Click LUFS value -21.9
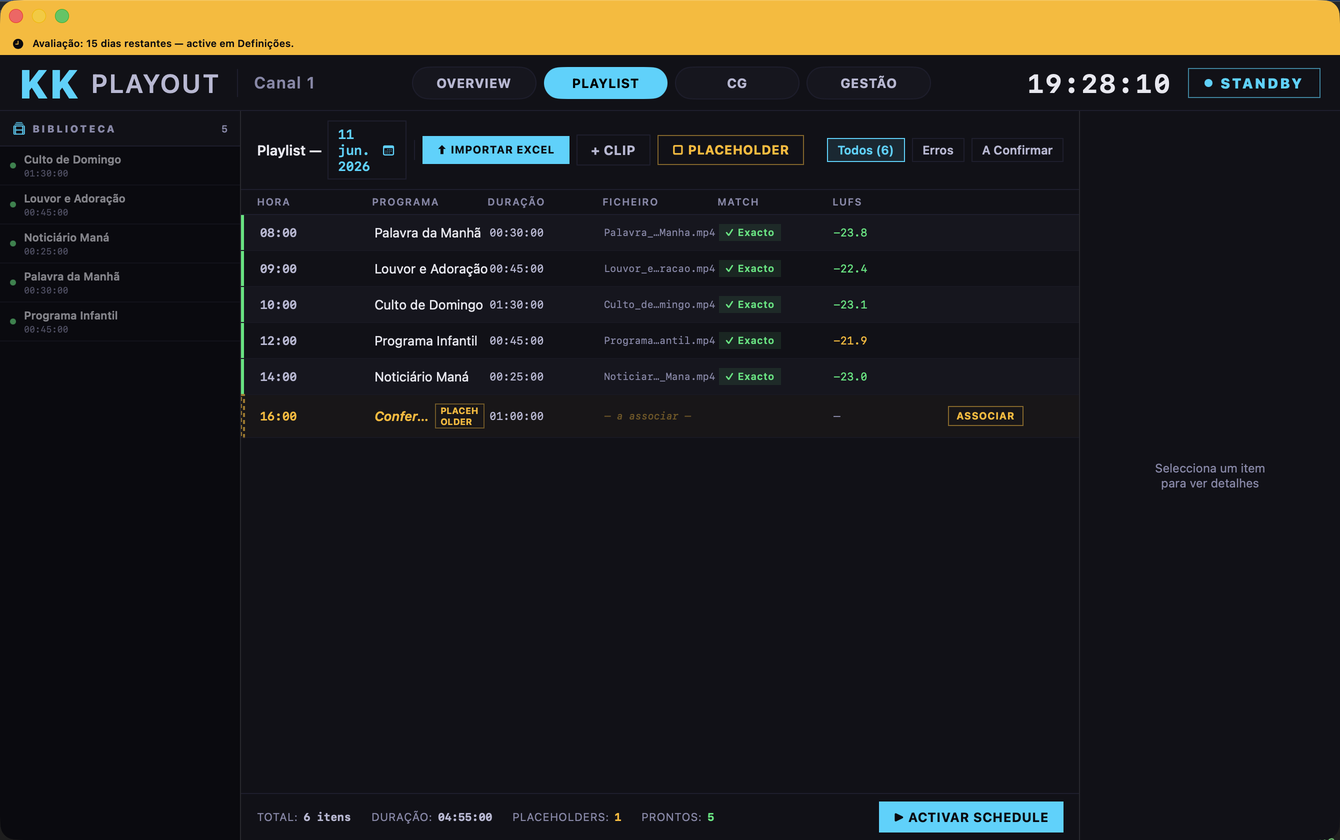Image resolution: width=1340 pixels, height=840 pixels. click(x=850, y=341)
